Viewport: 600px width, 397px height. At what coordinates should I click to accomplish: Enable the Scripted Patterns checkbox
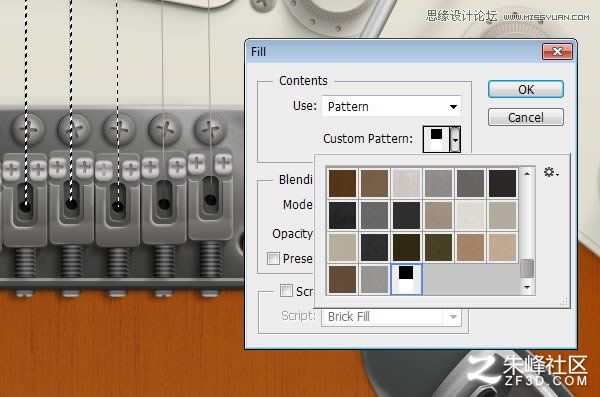[286, 291]
